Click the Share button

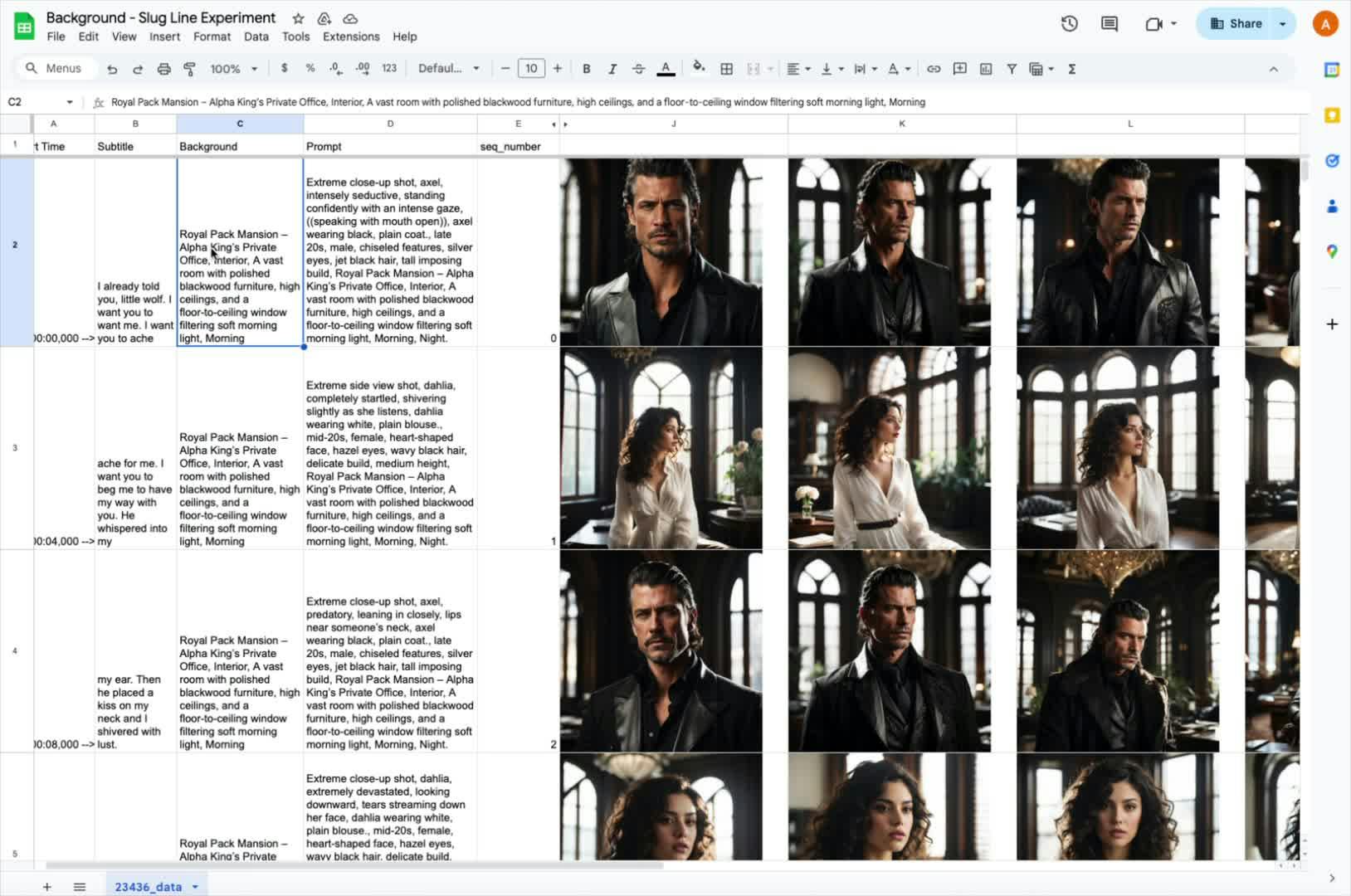(1236, 24)
